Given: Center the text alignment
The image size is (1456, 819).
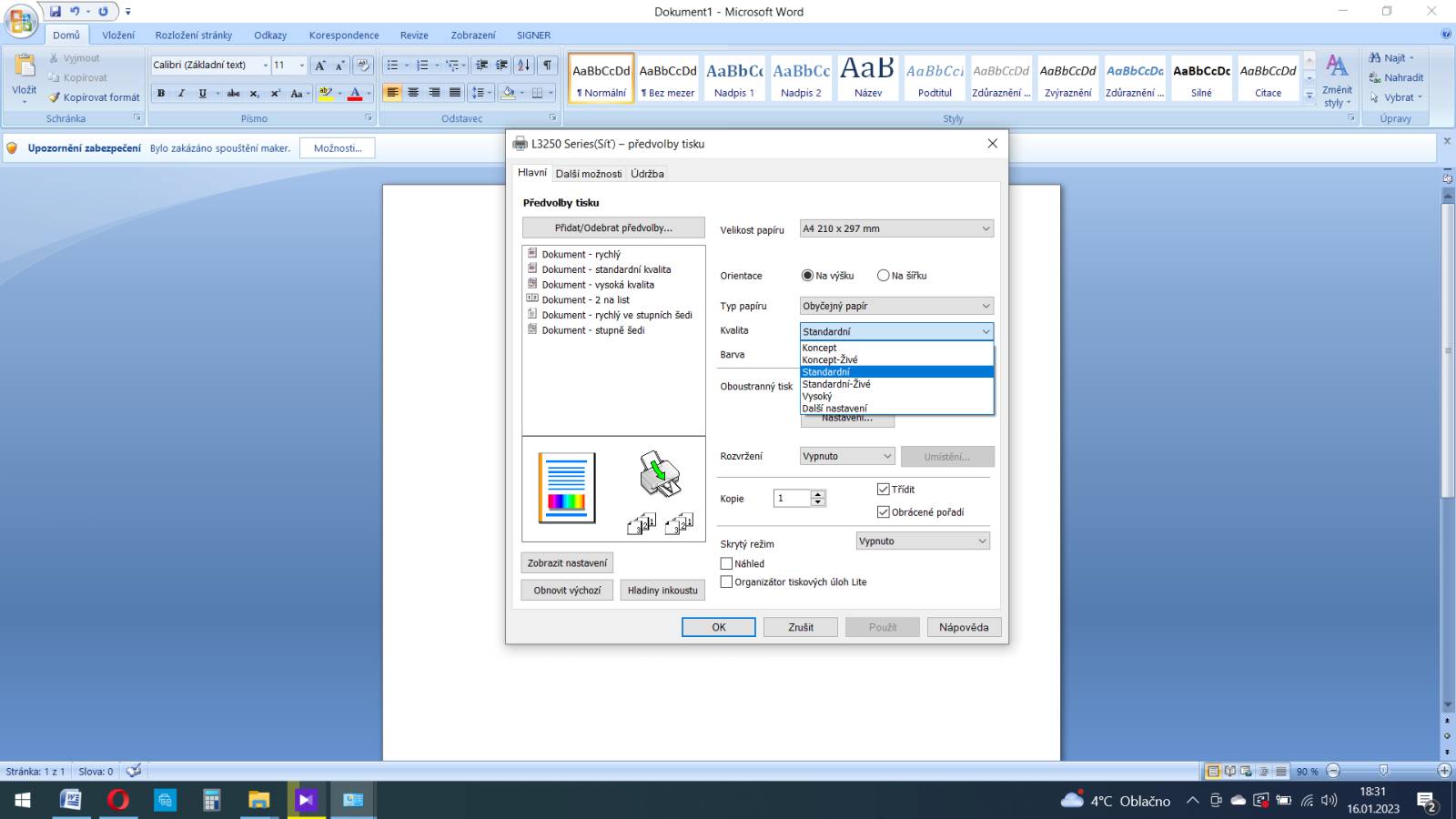Looking at the screenshot, I should (413, 93).
